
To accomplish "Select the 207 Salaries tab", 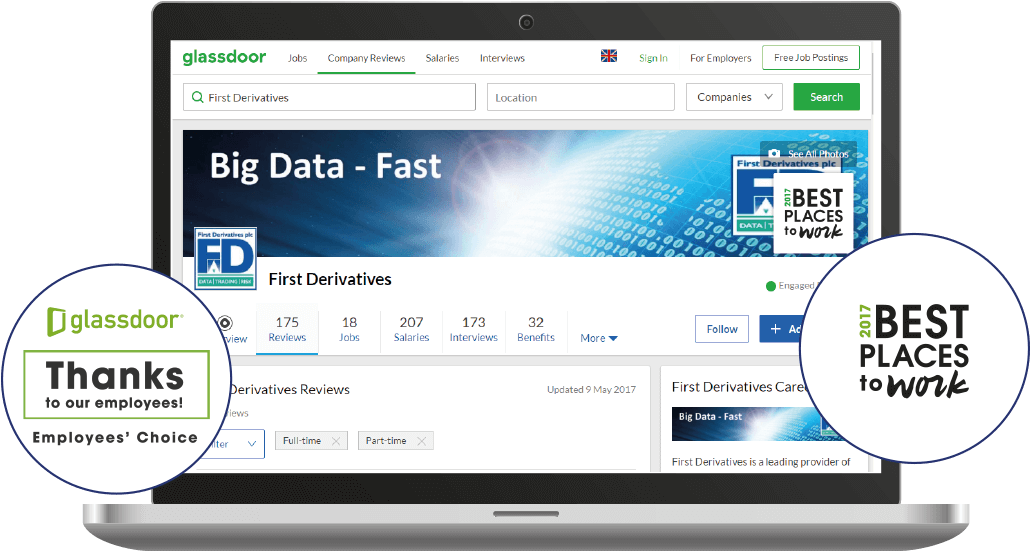I will (x=411, y=329).
